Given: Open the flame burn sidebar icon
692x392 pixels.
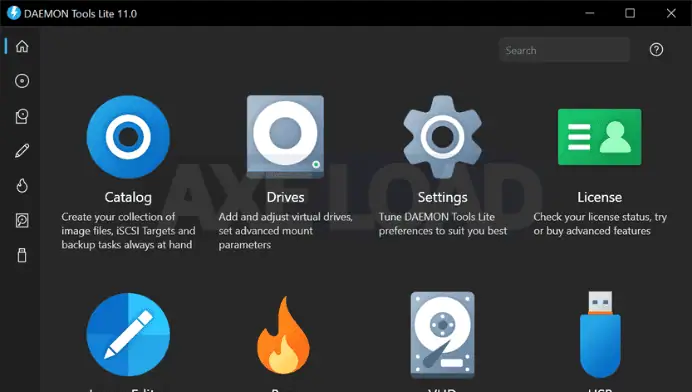Looking at the screenshot, I should [22, 185].
